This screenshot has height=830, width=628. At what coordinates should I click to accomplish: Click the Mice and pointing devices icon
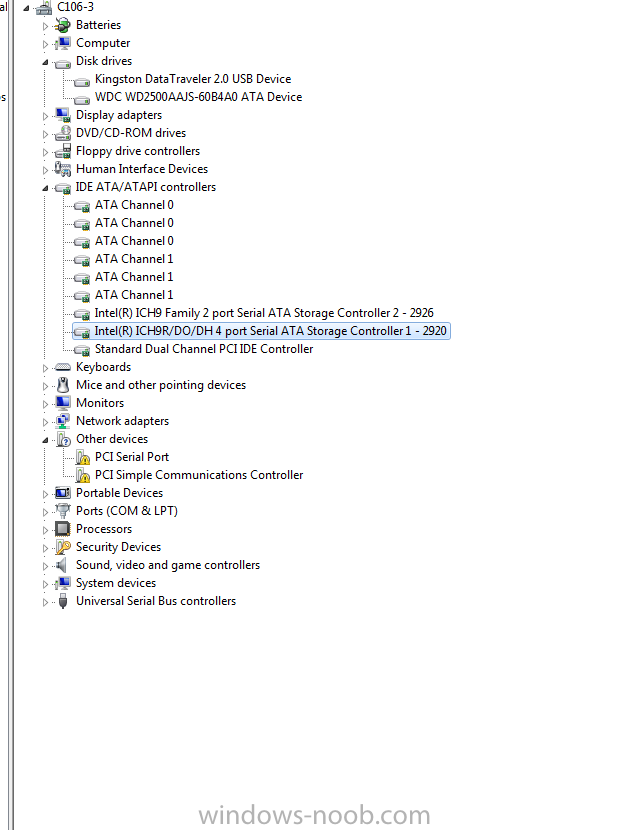tap(62, 385)
